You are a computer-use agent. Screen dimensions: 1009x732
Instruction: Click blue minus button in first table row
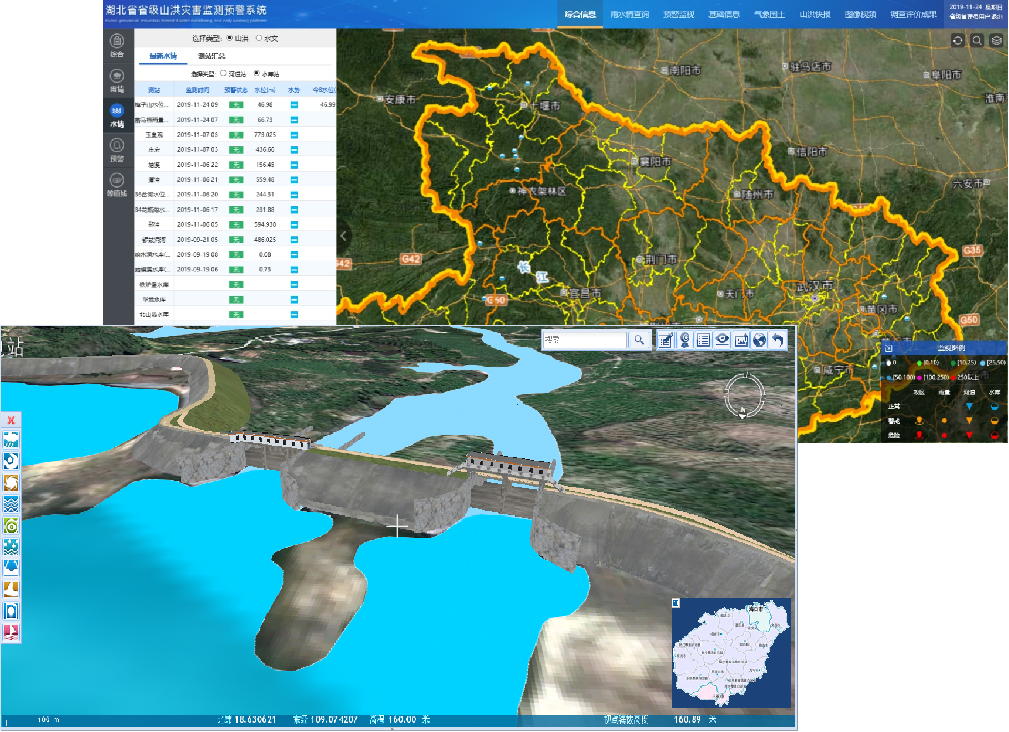tap(294, 104)
